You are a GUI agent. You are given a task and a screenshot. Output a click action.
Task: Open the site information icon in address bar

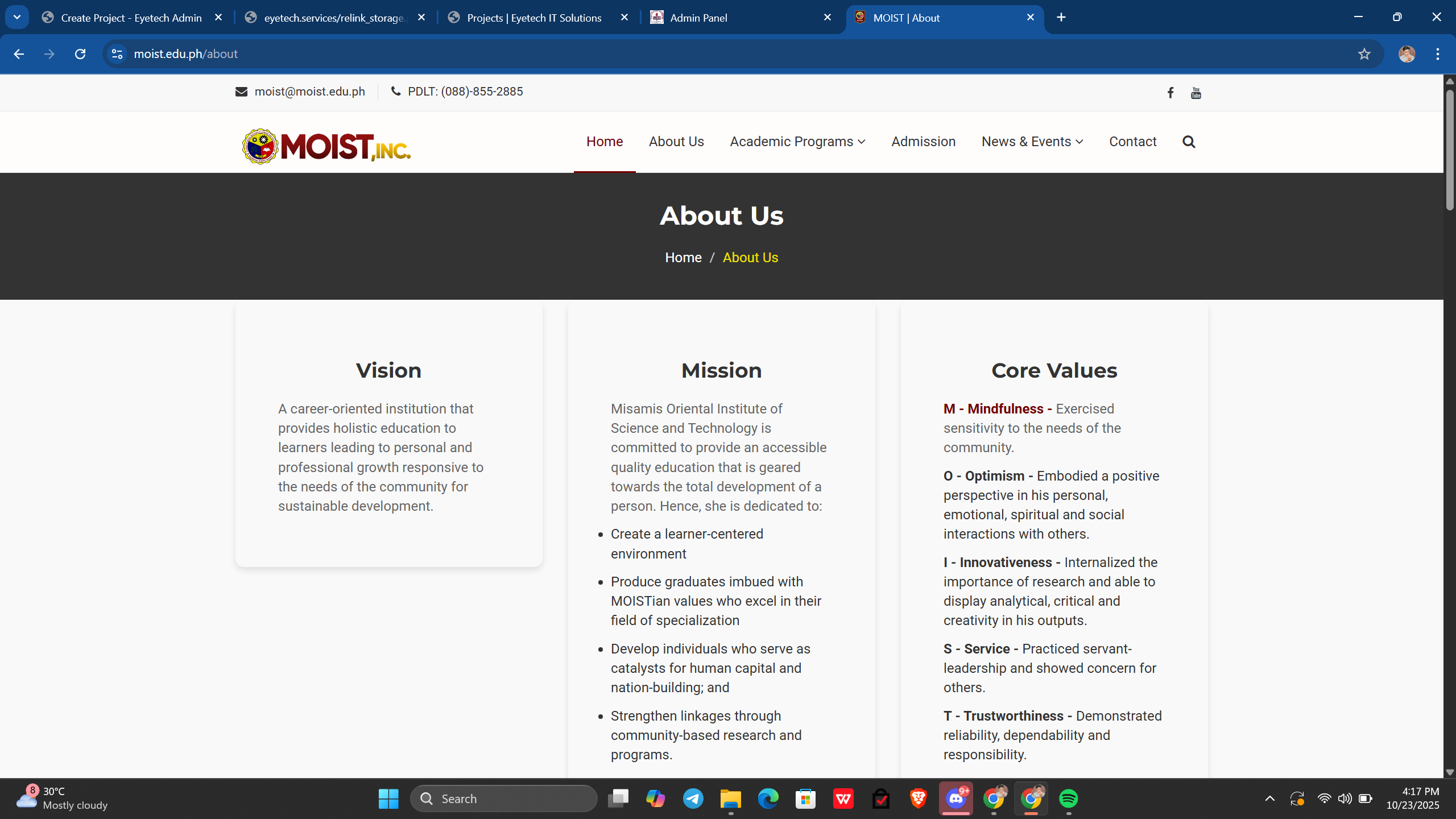(x=117, y=54)
